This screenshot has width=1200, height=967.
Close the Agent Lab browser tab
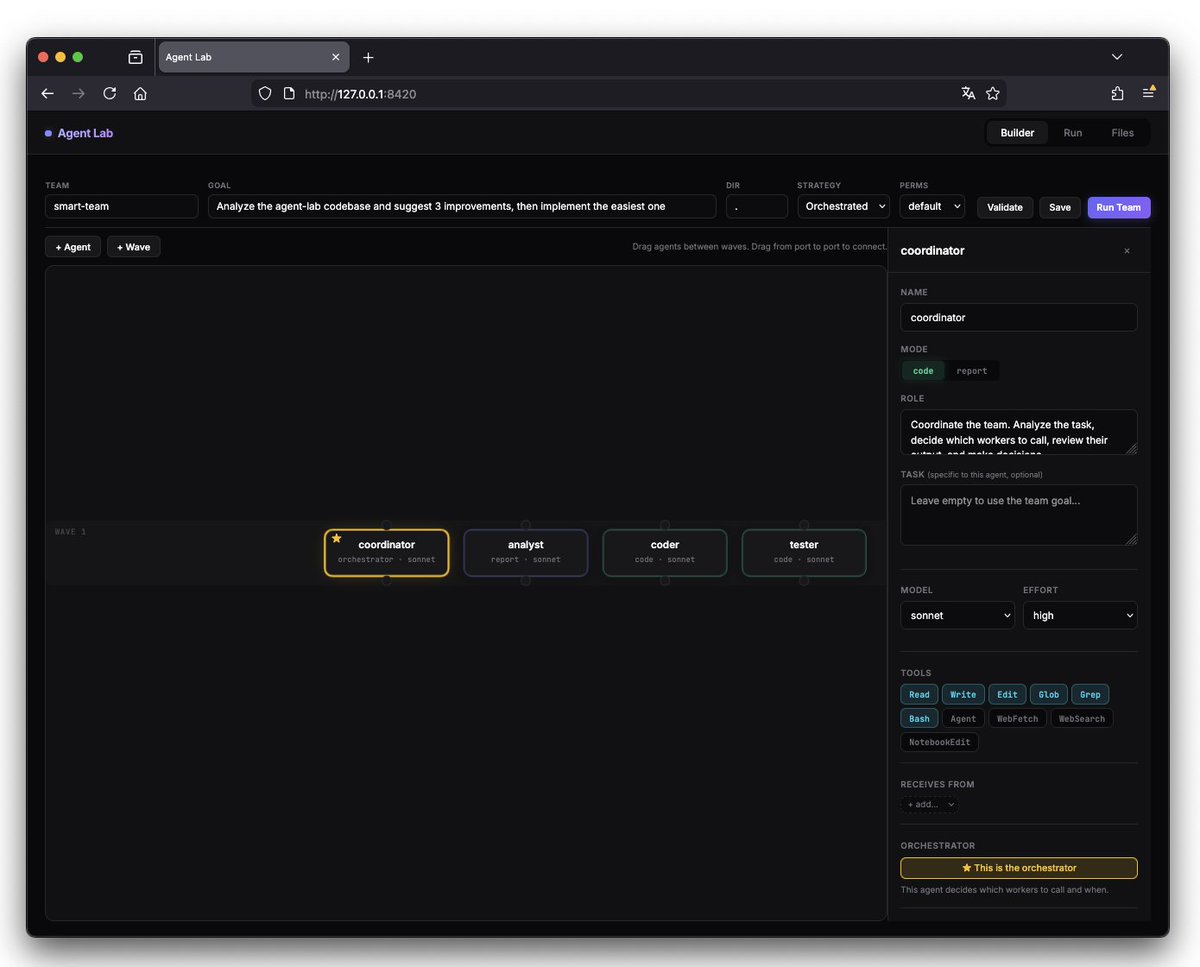pos(335,57)
